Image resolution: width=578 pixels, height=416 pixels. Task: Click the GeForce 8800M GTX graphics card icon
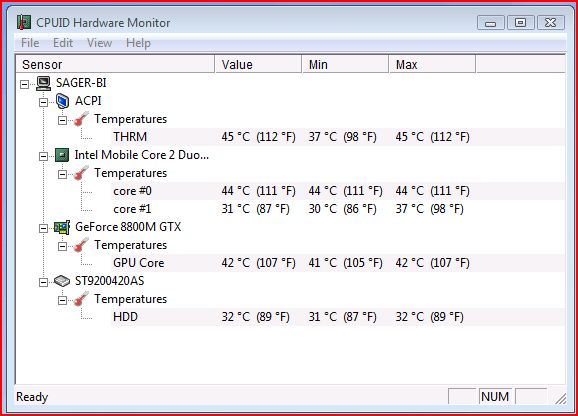point(62,227)
